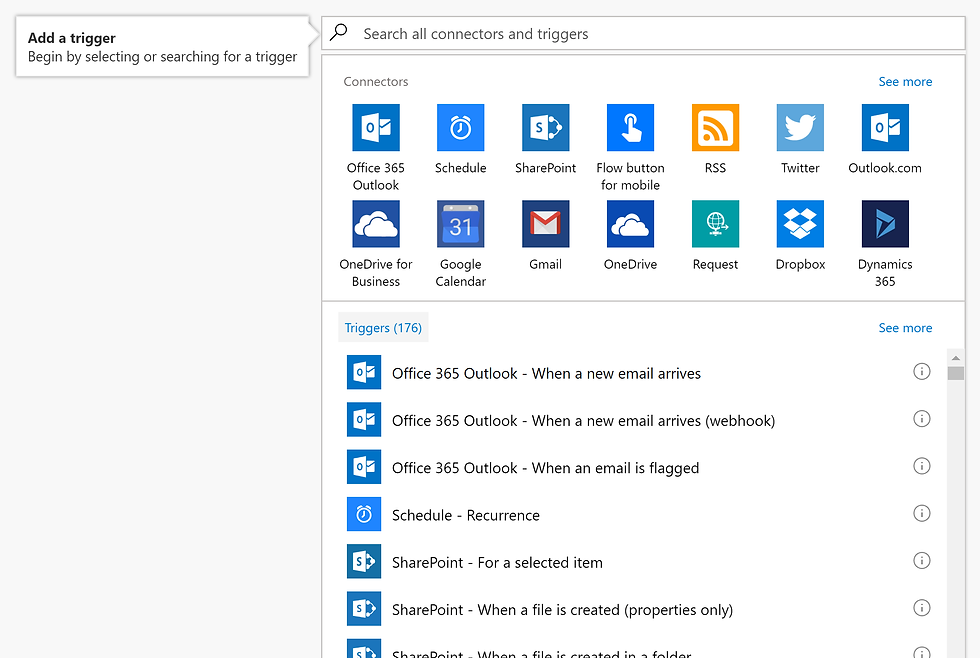This screenshot has height=658, width=980.
Task: Click alarm clock icon beside Recurrence trigger
Action: pos(364,514)
